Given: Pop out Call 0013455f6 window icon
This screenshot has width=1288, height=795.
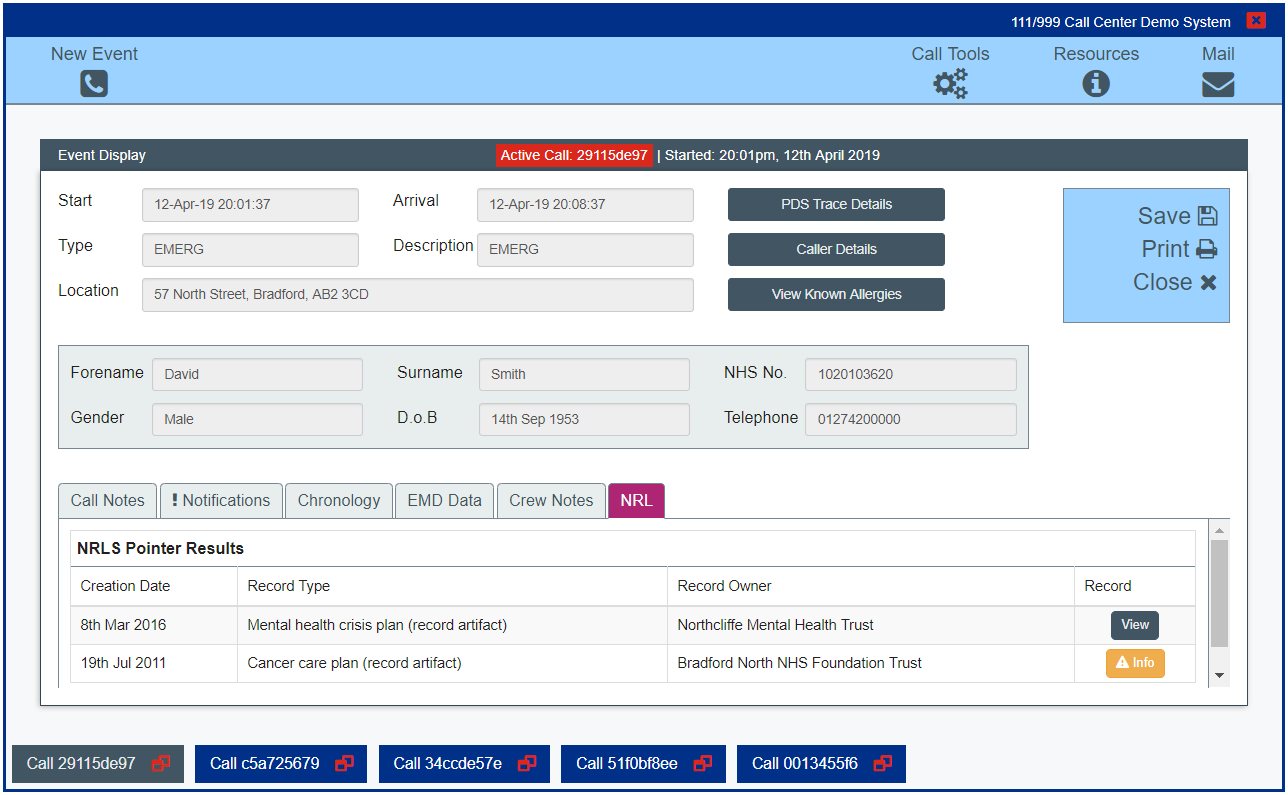Looking at the screenshot, I should tap(883, 764).
